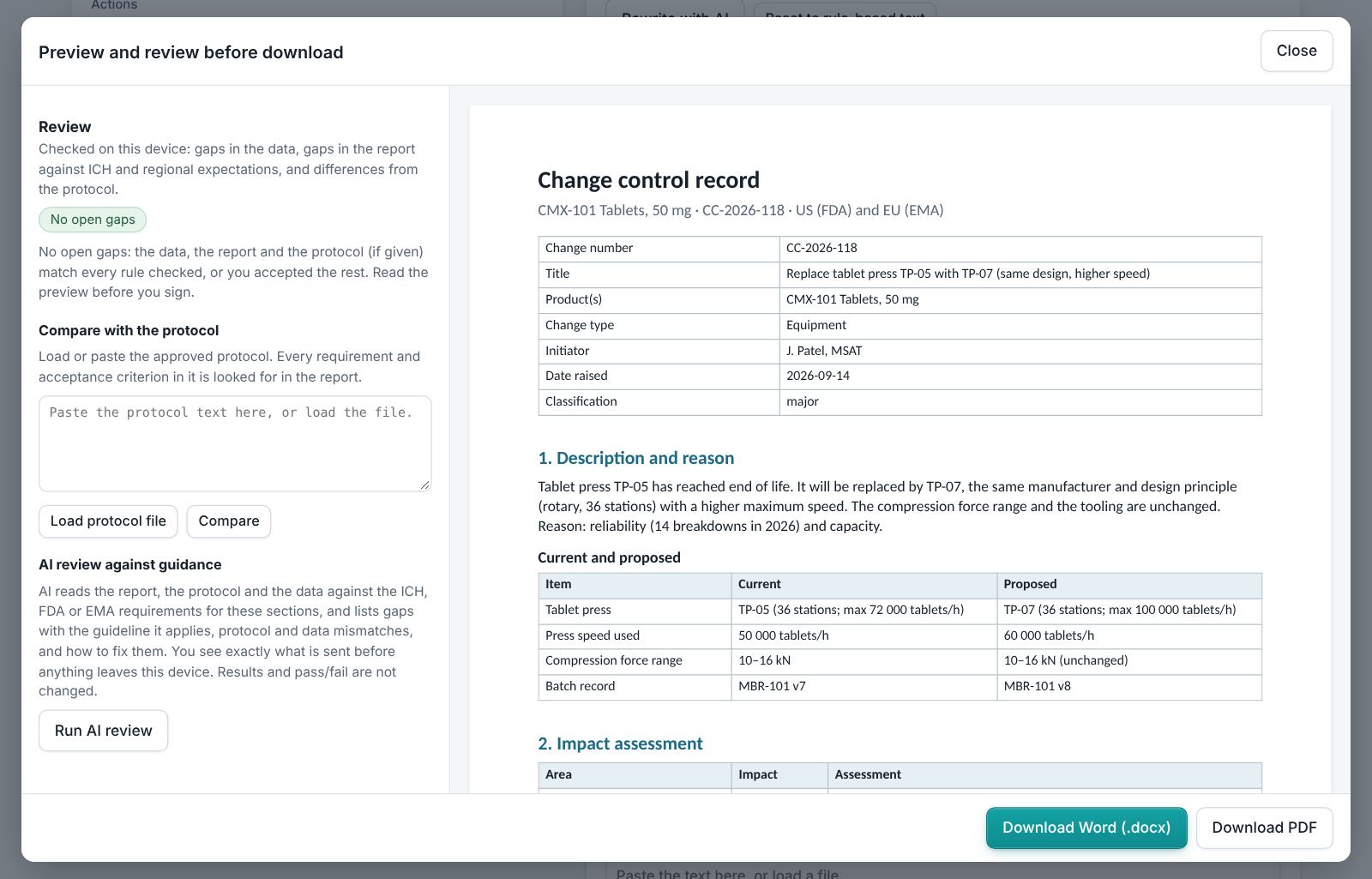The image size is (1372, 879).
Task: Click the Replace tablet press TP-05 title cell
Action: pos(1020,274)
